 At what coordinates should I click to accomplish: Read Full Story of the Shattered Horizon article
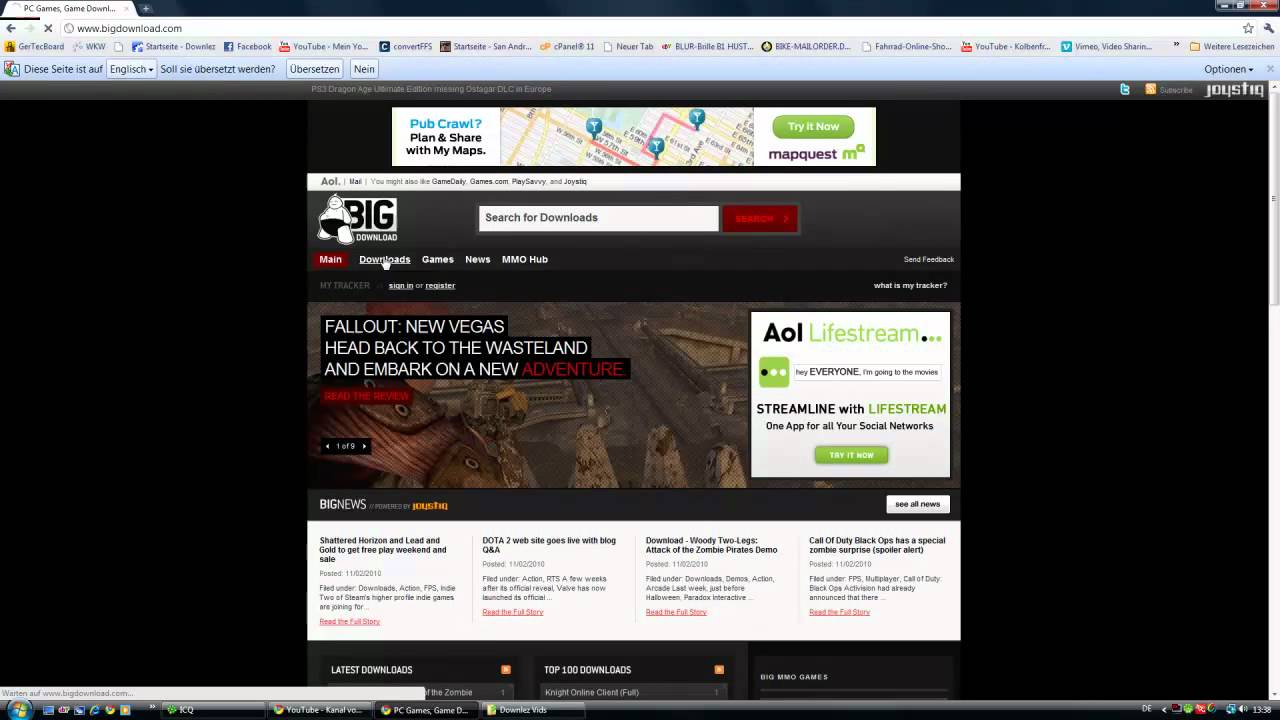[x=349, y=622]
